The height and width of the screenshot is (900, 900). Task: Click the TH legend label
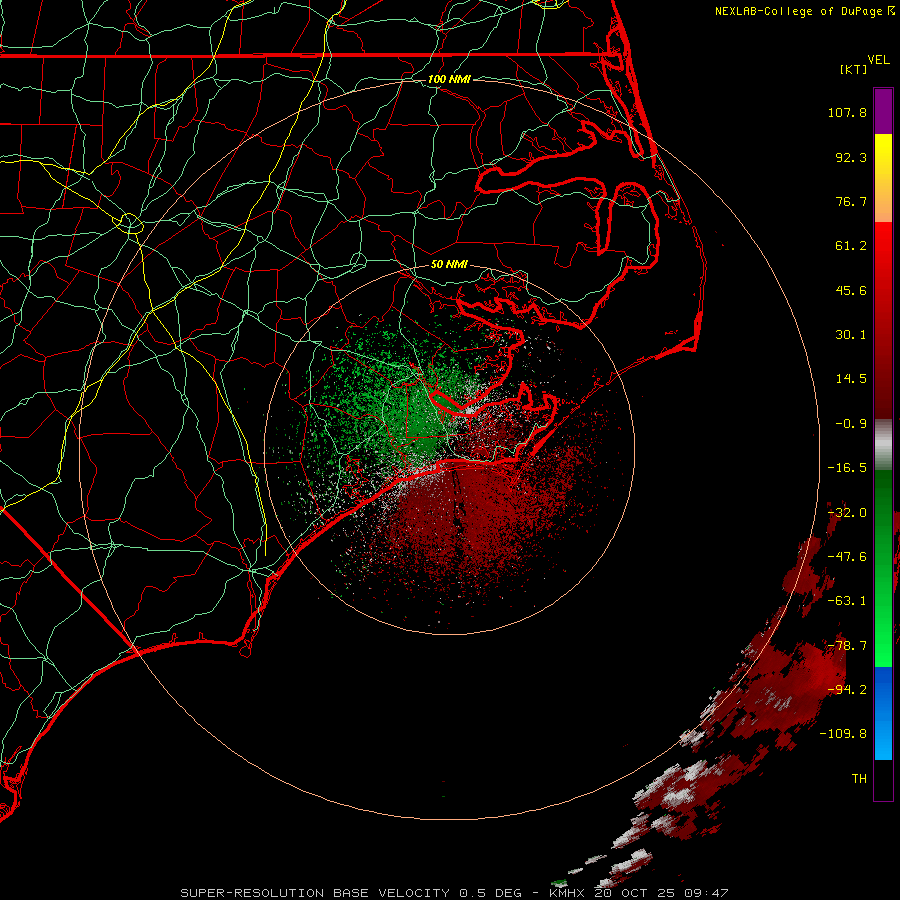[859, 779]
